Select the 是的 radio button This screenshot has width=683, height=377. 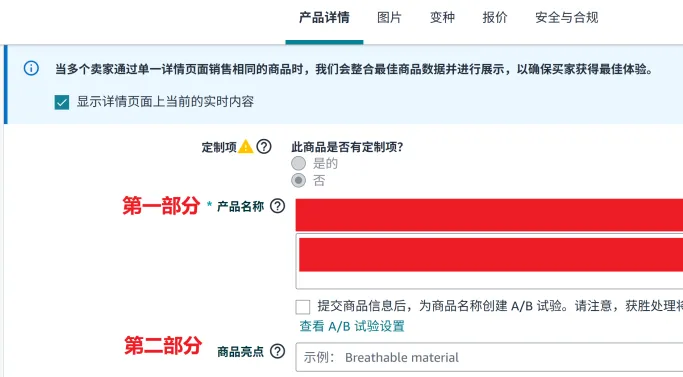pos(298,163)
